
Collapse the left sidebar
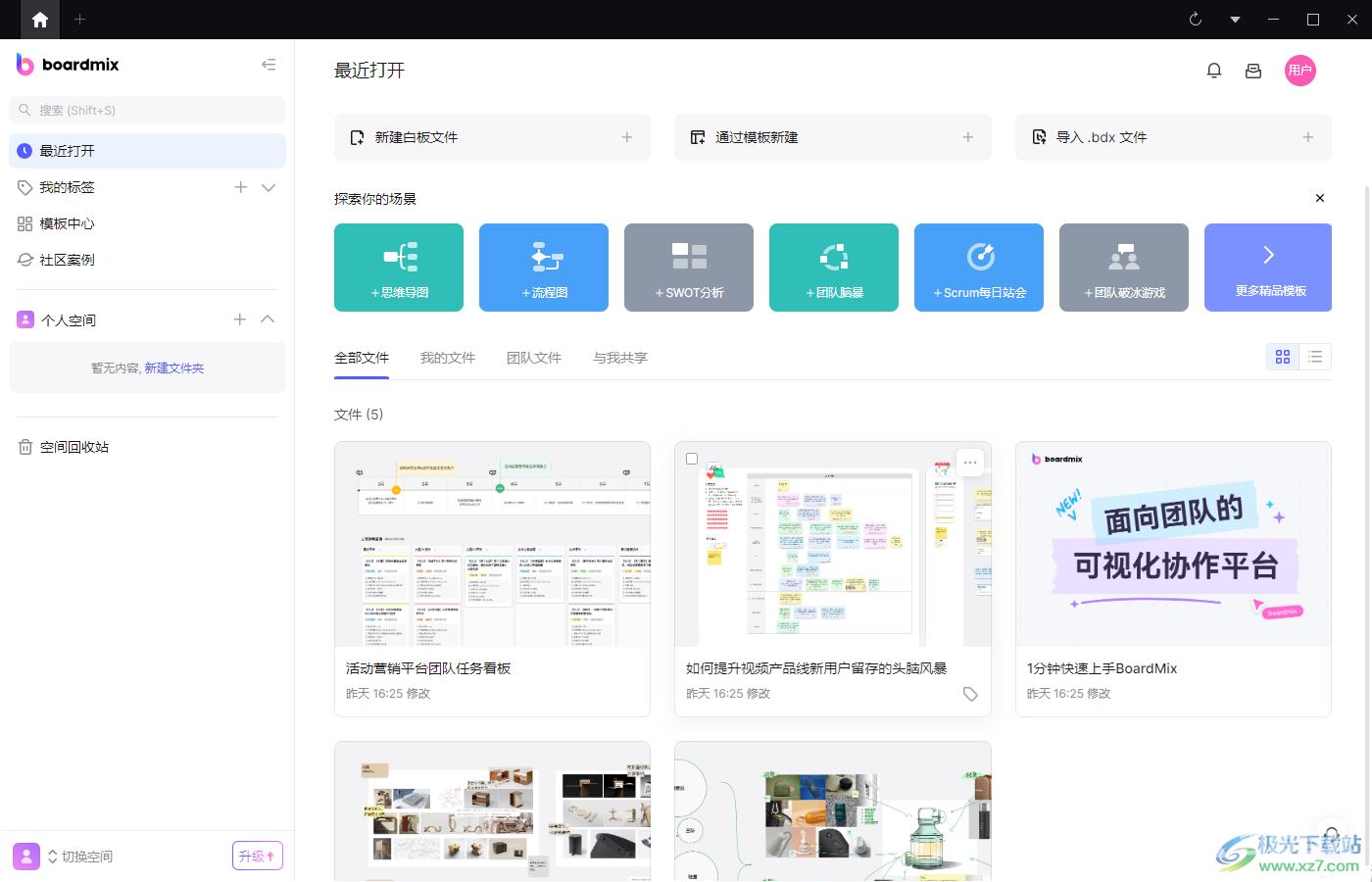click(x=269, y=65)
